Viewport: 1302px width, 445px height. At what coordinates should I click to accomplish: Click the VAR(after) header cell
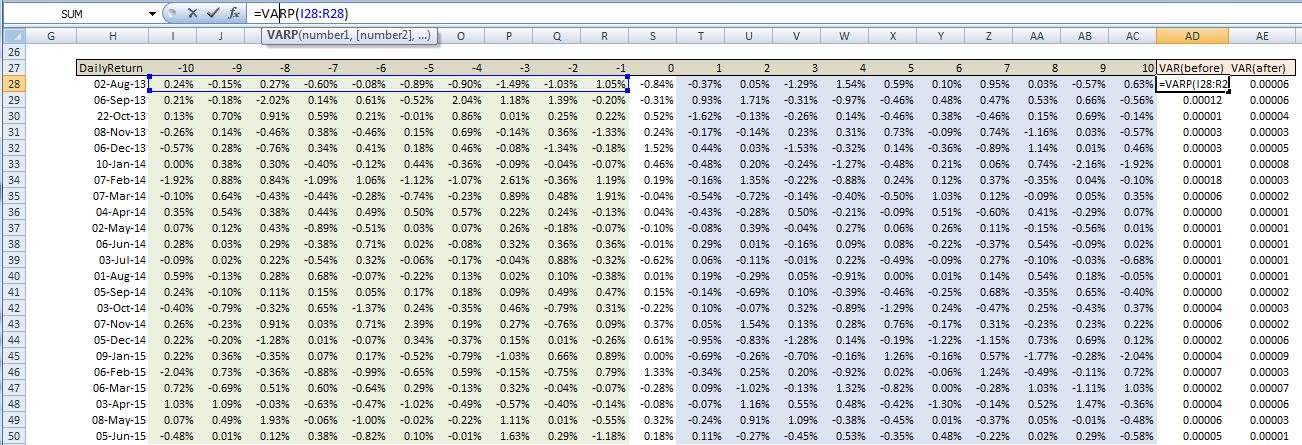[1264, 68]
